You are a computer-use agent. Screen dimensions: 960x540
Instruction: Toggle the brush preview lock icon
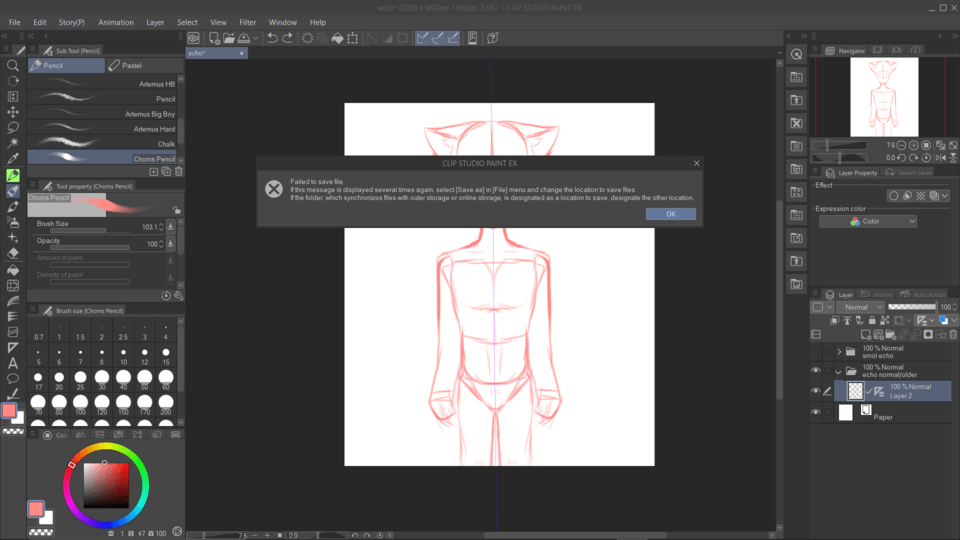[177, 209]
